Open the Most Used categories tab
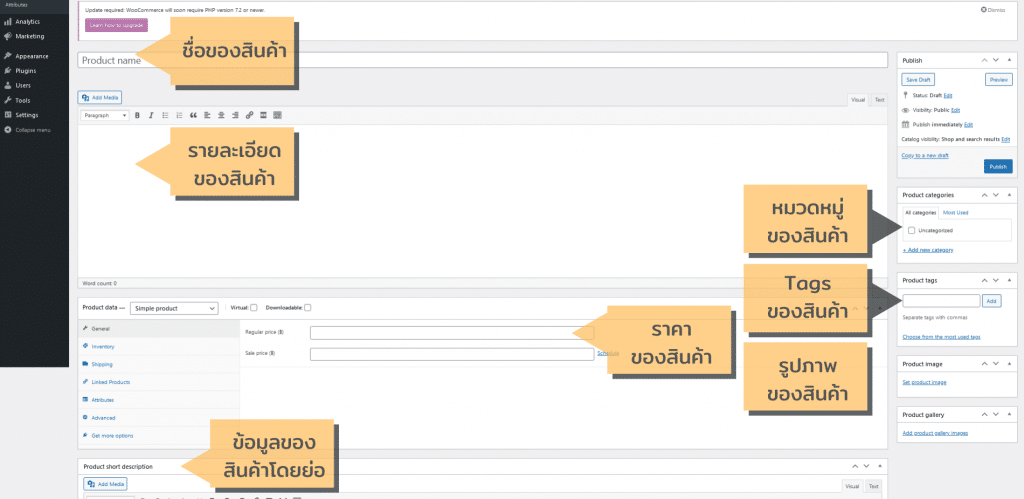Screen dimensions: 1024x499 coord(955,212)
